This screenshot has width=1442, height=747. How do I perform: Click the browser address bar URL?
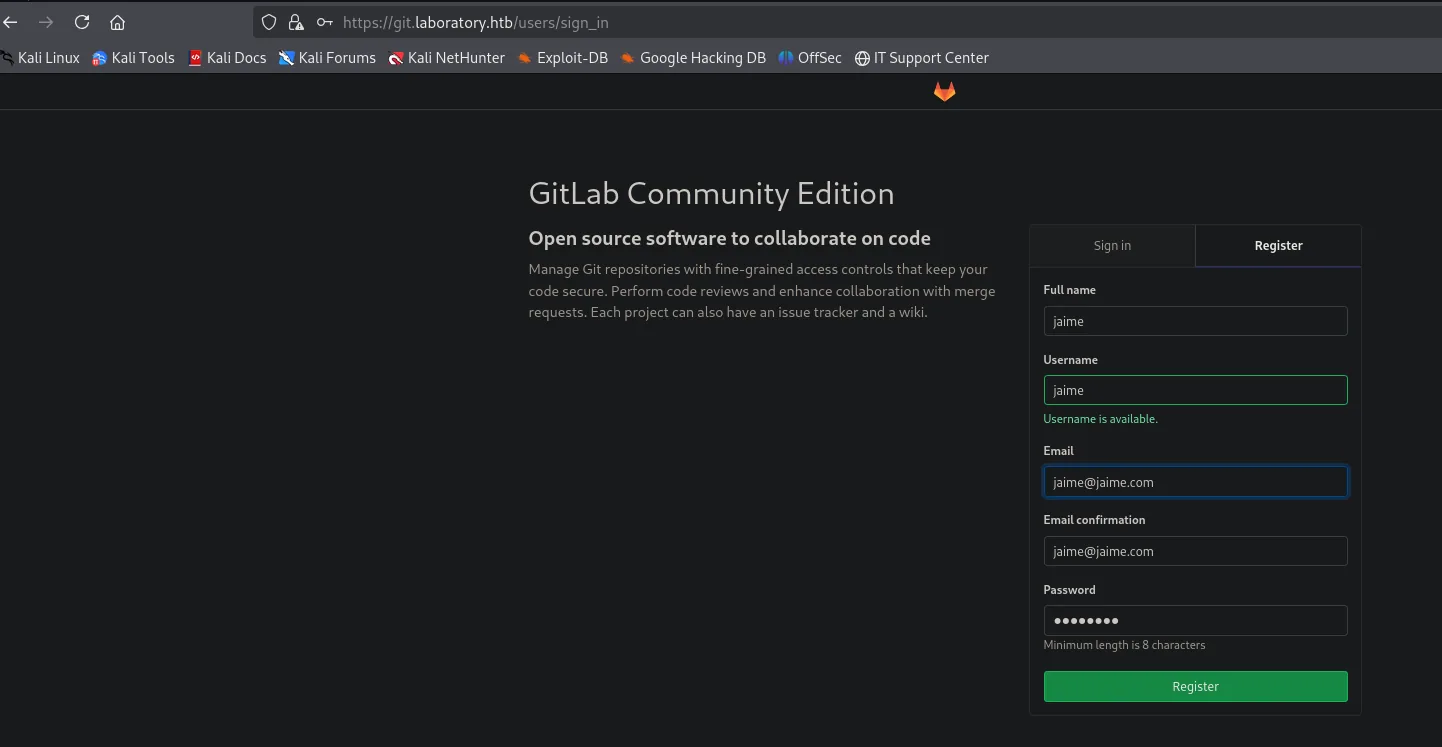(475, 22)
